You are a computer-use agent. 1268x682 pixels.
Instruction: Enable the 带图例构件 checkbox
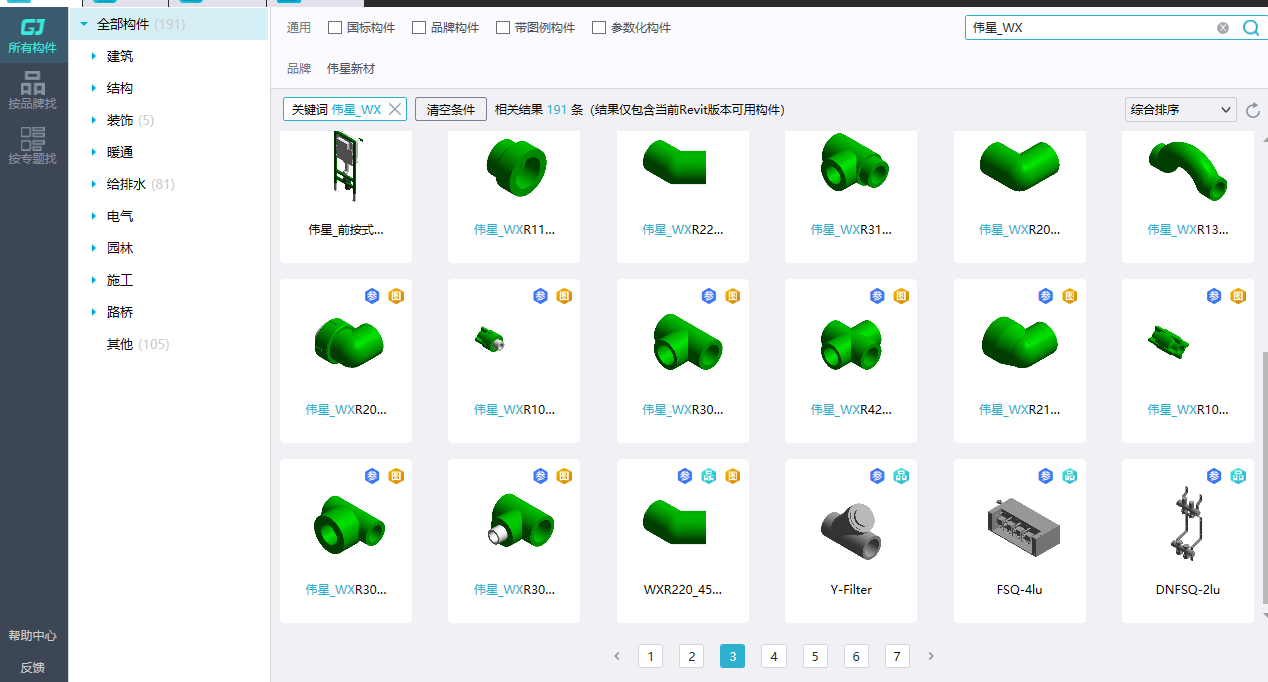(x=503, y=28)
